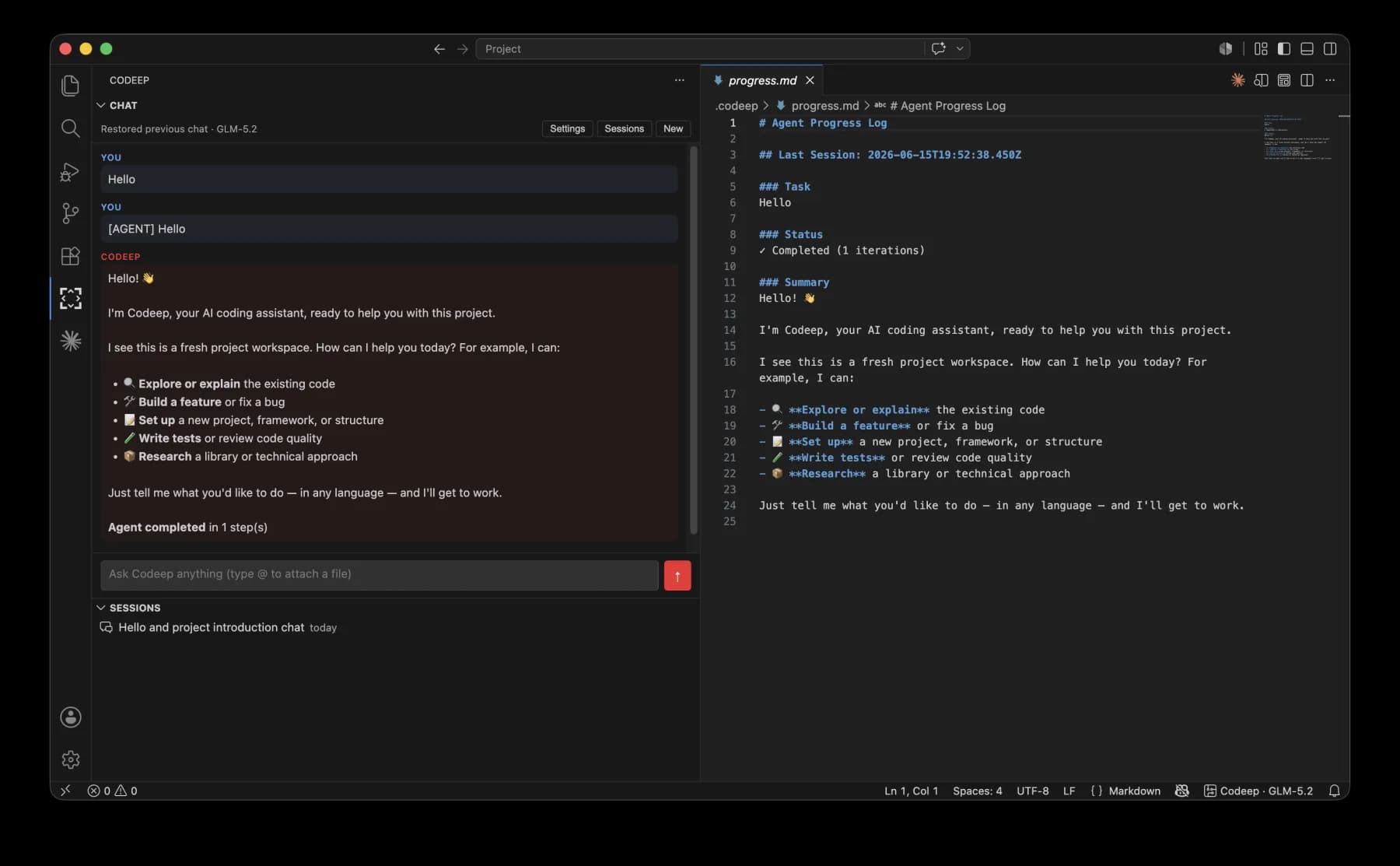Send the message with red arrow button
This screenshot has width=1400, height=866.
tap(677, 576)
